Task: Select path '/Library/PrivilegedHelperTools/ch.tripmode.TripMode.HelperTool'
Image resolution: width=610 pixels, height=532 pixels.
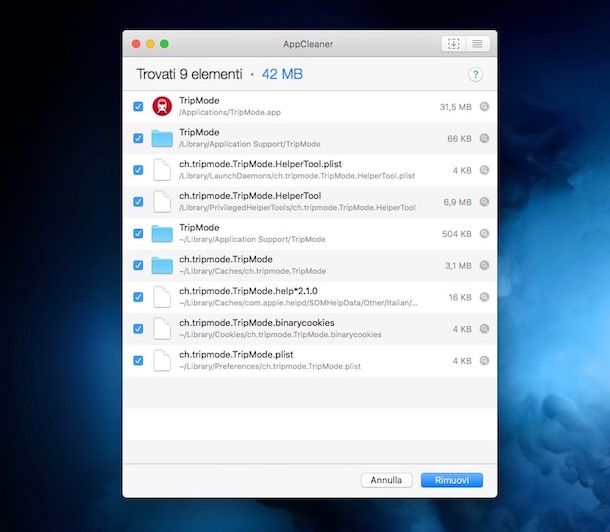Action: tap(297, 208)
